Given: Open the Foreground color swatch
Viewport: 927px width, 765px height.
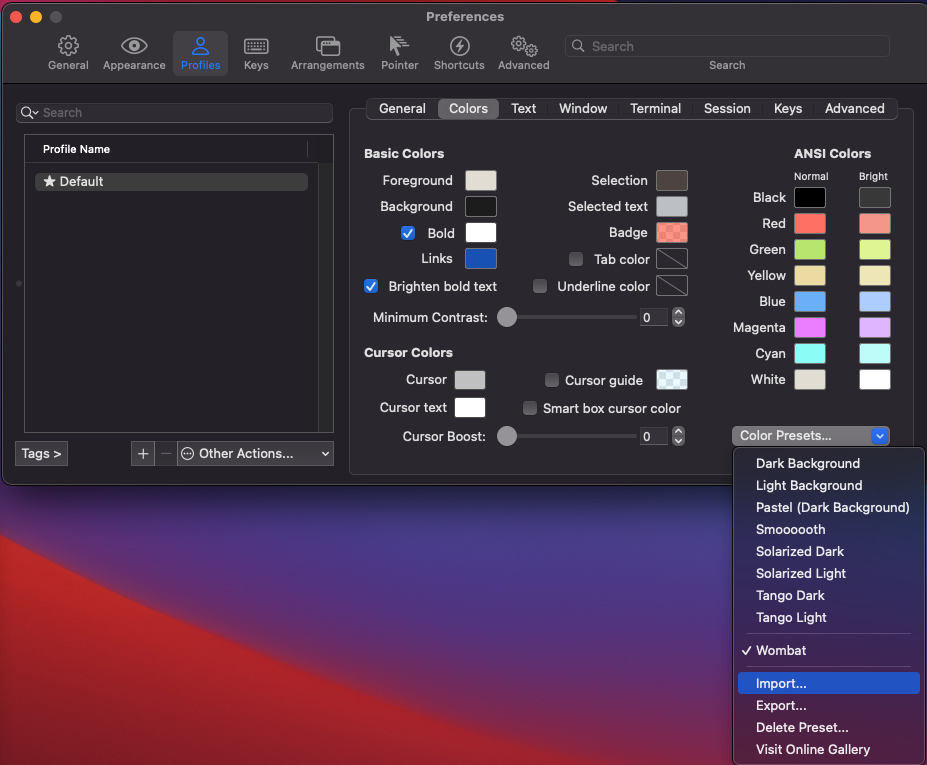Looking at the screenshot, I should (481, 180).
